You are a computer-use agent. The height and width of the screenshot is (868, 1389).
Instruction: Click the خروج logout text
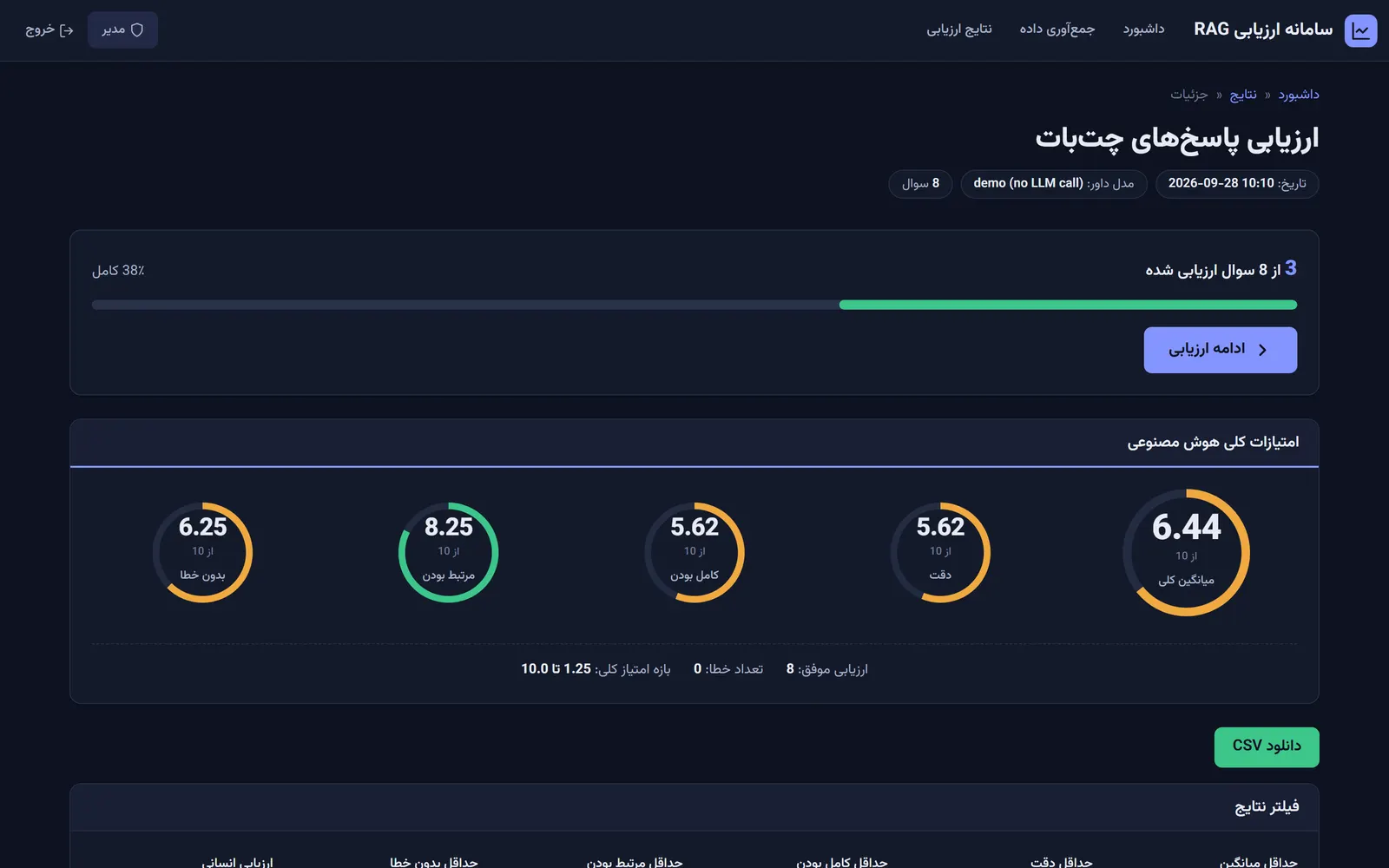(x=40, y=30)
